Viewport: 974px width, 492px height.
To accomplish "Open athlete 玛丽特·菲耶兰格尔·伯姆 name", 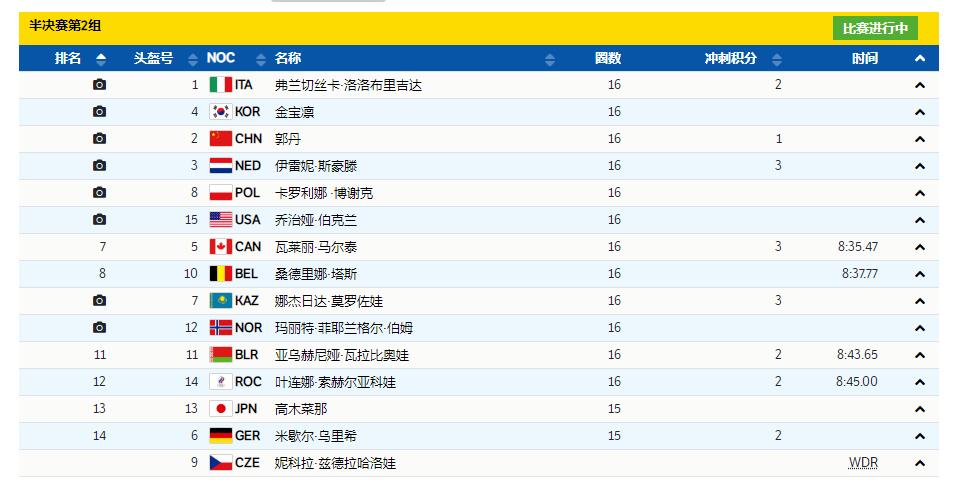I will (344, 328).
